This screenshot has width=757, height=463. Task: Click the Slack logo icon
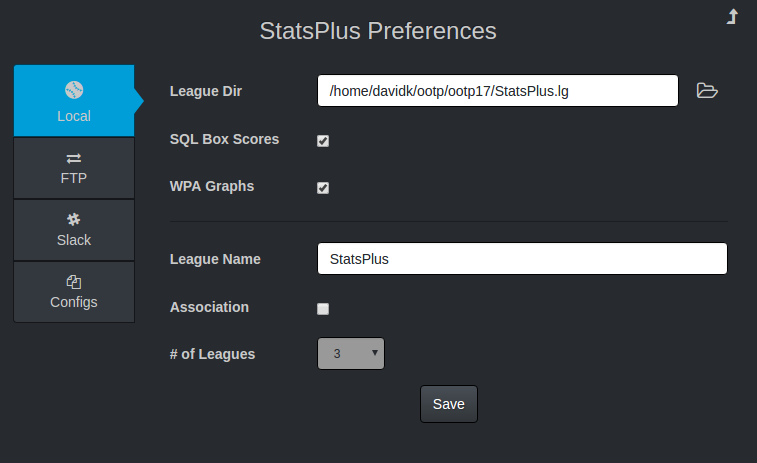[74, 220]
